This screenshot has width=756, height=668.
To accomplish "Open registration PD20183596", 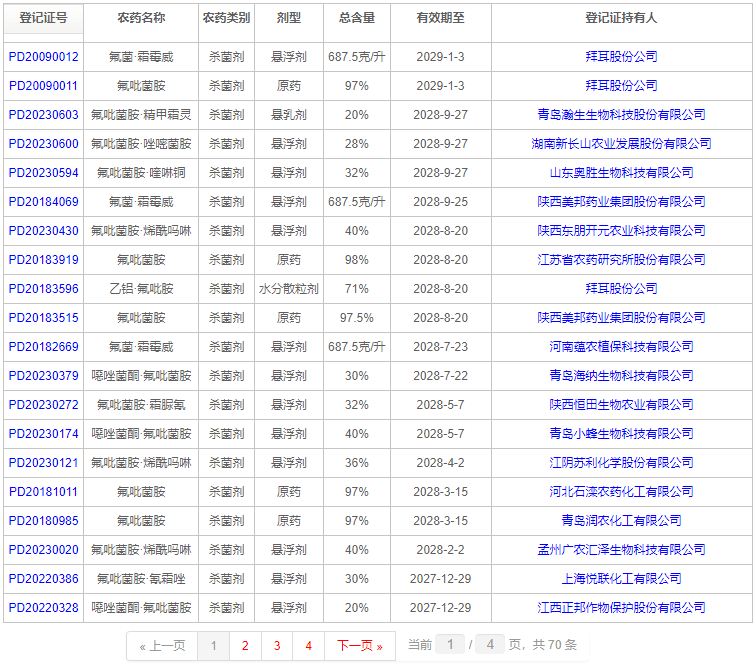I will [x=43, y=289].
